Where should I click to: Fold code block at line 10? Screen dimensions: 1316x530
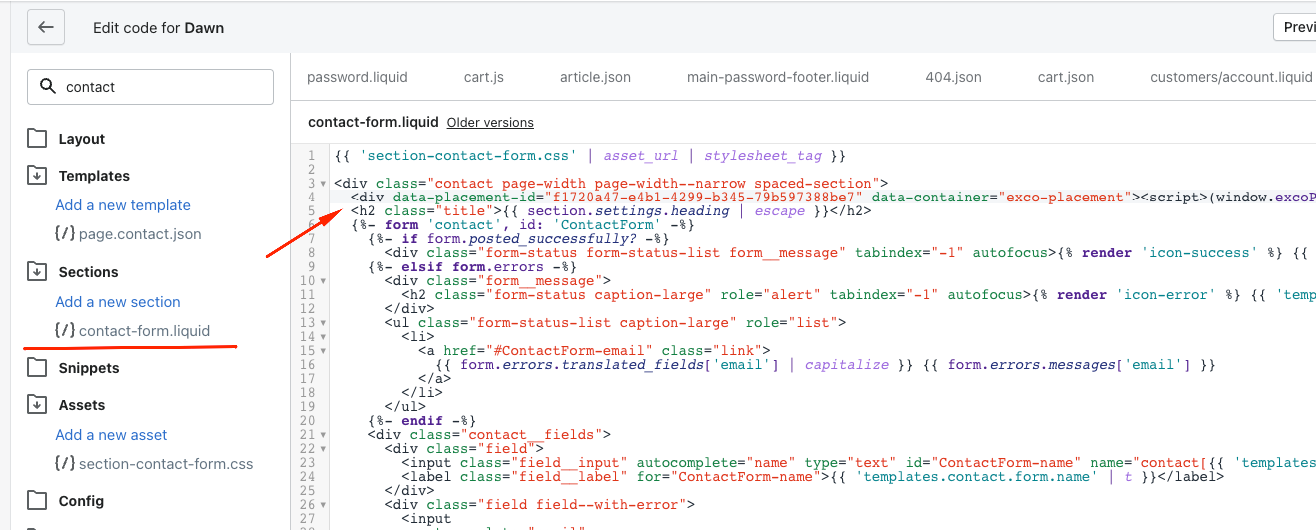tap(323, 281)
